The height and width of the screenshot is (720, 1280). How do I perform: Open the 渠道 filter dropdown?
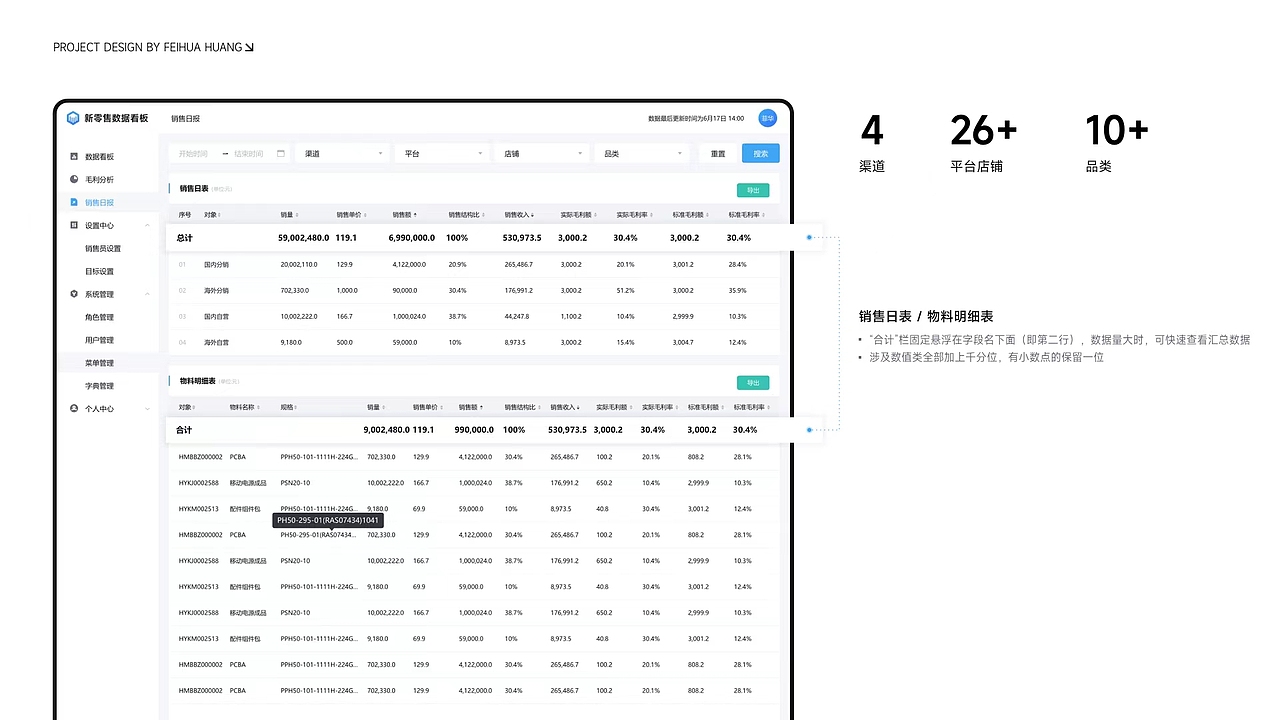[343, 154]
